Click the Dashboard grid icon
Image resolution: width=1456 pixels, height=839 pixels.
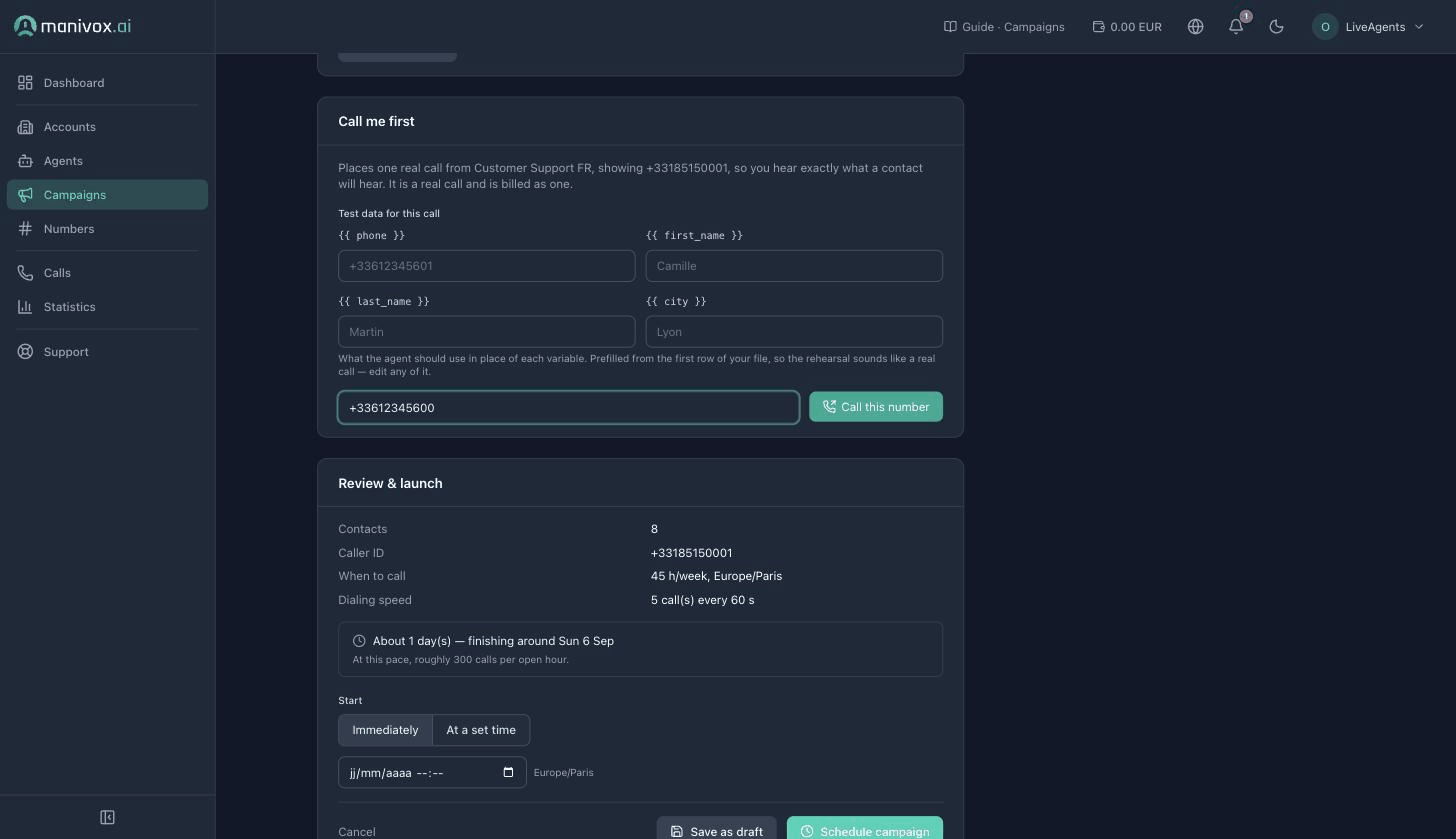tap(25, 83)
